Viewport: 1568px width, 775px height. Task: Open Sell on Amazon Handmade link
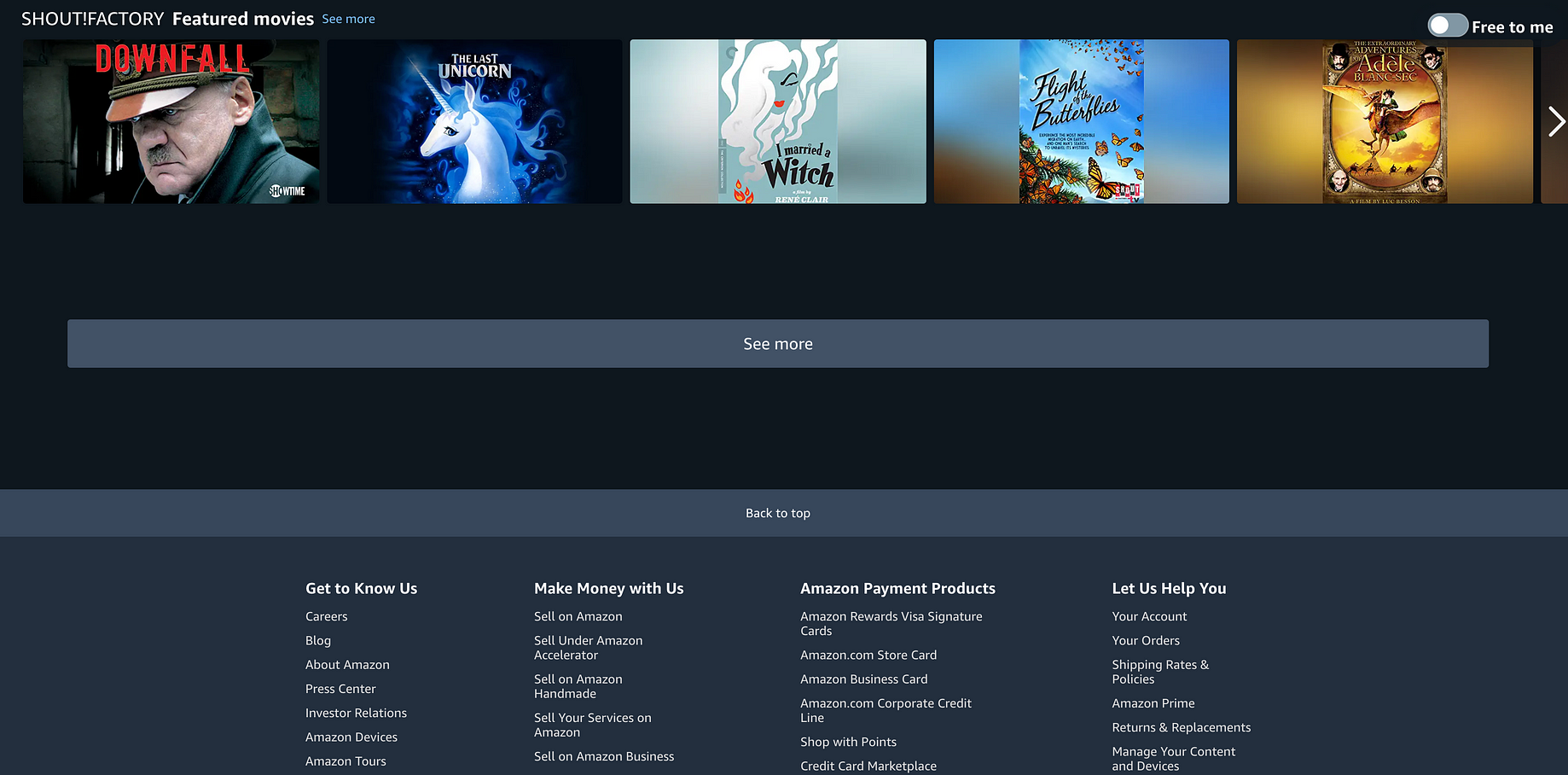578,686
